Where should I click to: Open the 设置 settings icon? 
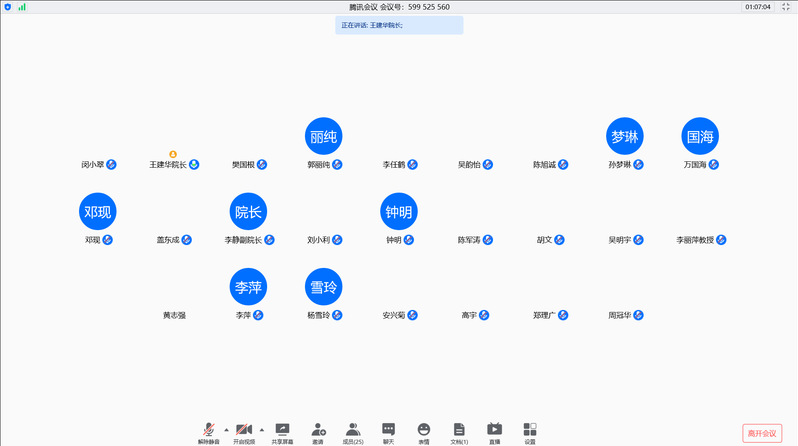tap(530, 430)
